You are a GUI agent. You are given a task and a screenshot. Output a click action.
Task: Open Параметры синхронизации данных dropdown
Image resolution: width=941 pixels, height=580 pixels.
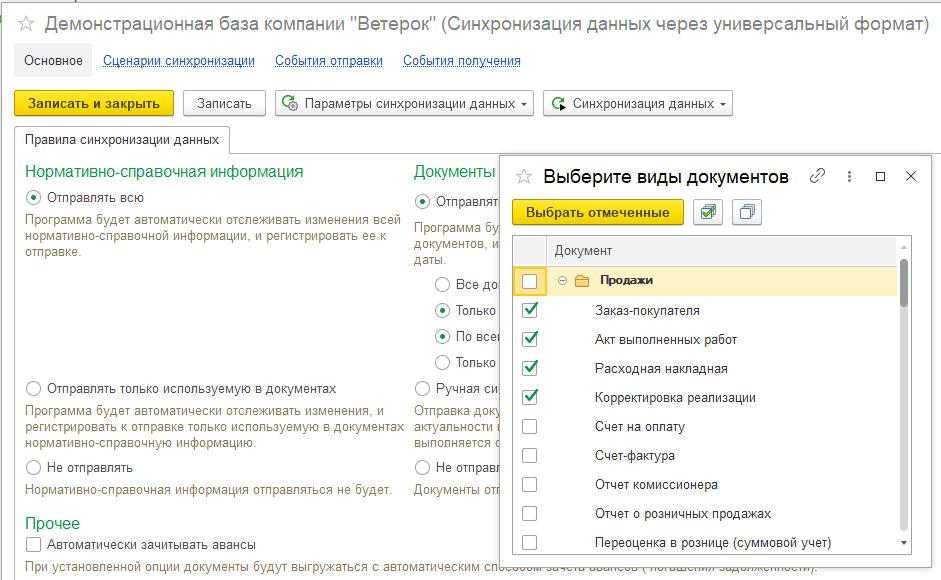[x=405, y=103]
